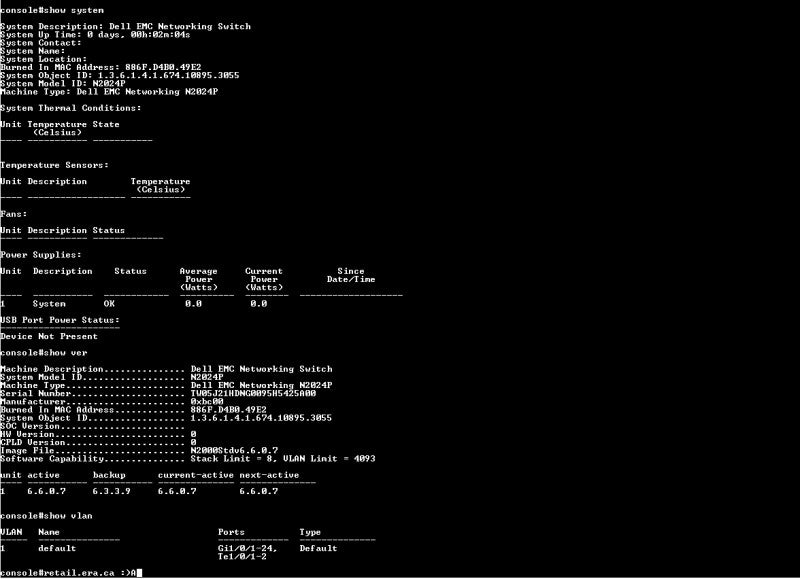
Task: Select the System Name line
Action: click(x=33, y=51)
